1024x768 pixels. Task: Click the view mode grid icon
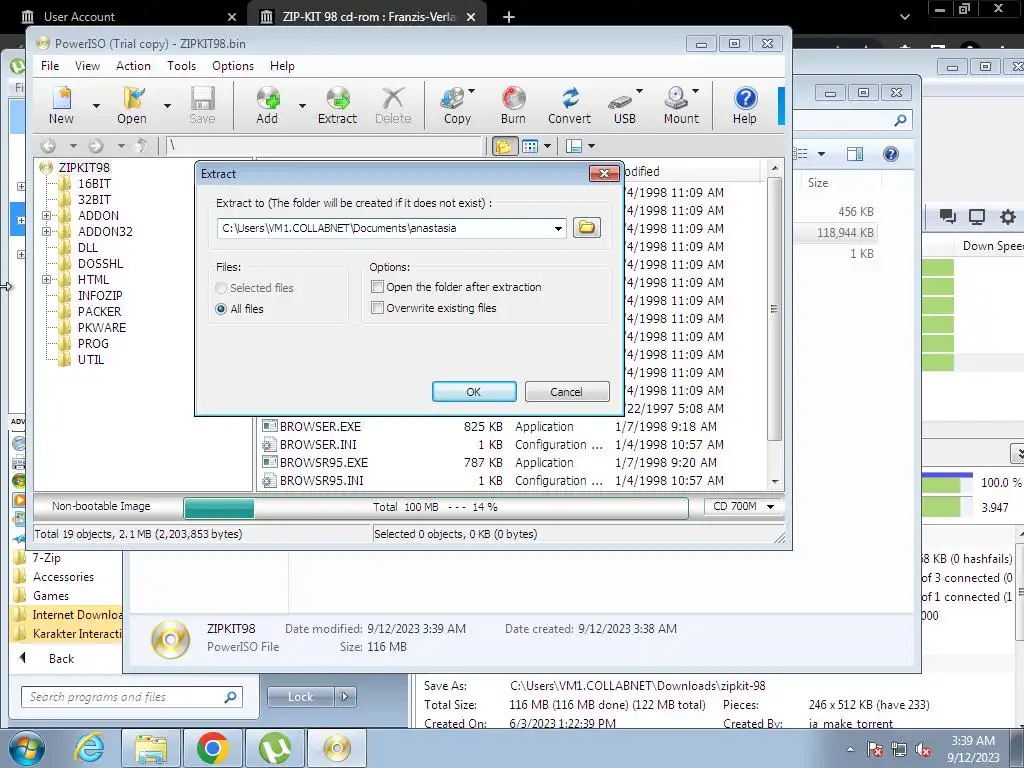pos(530,146)
